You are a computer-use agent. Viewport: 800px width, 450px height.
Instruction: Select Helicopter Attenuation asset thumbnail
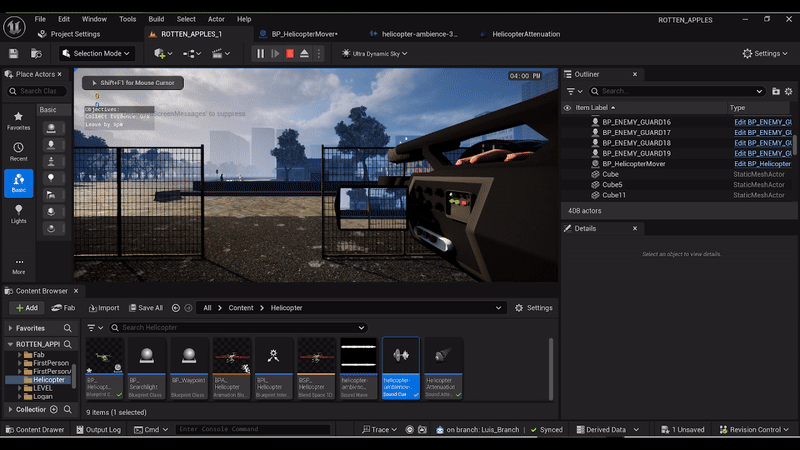[x=443, y=368]
